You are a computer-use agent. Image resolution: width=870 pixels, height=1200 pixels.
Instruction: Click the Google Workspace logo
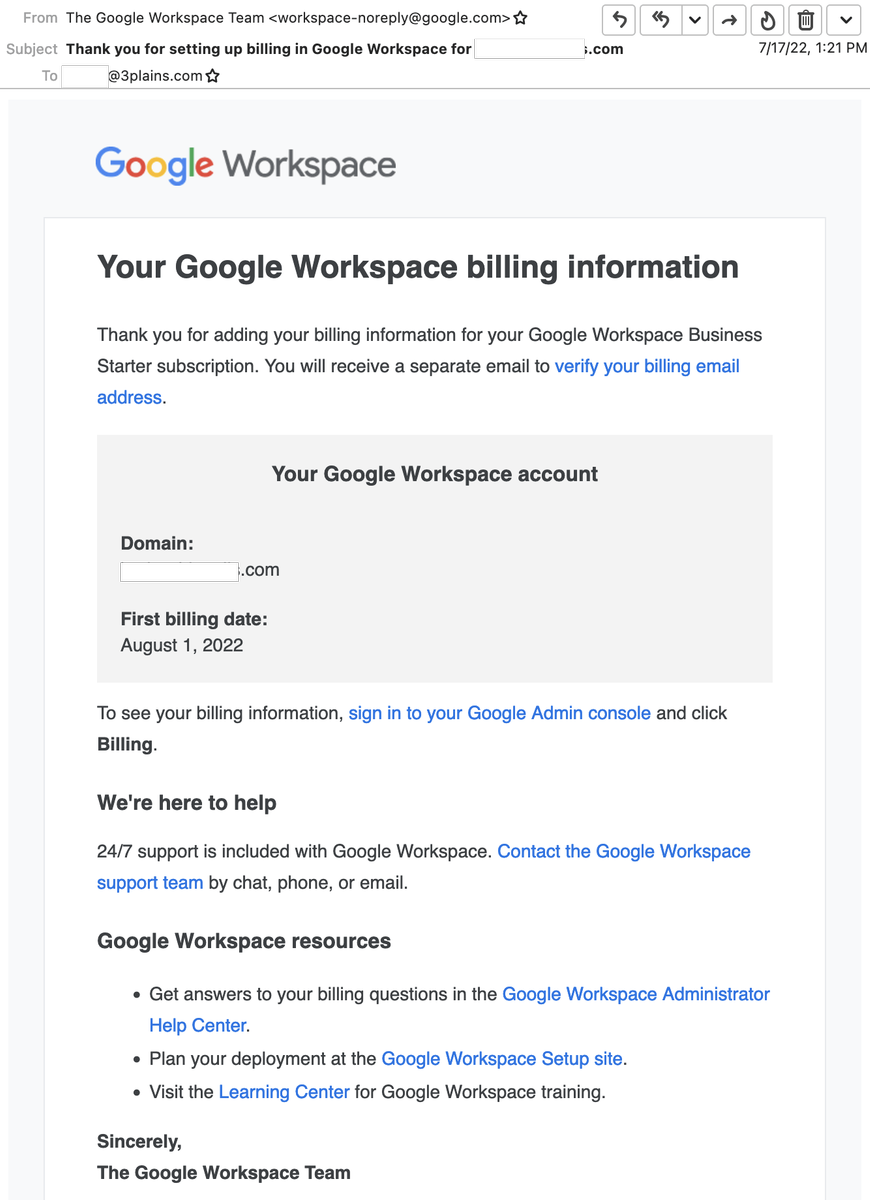tap(245, 165)
